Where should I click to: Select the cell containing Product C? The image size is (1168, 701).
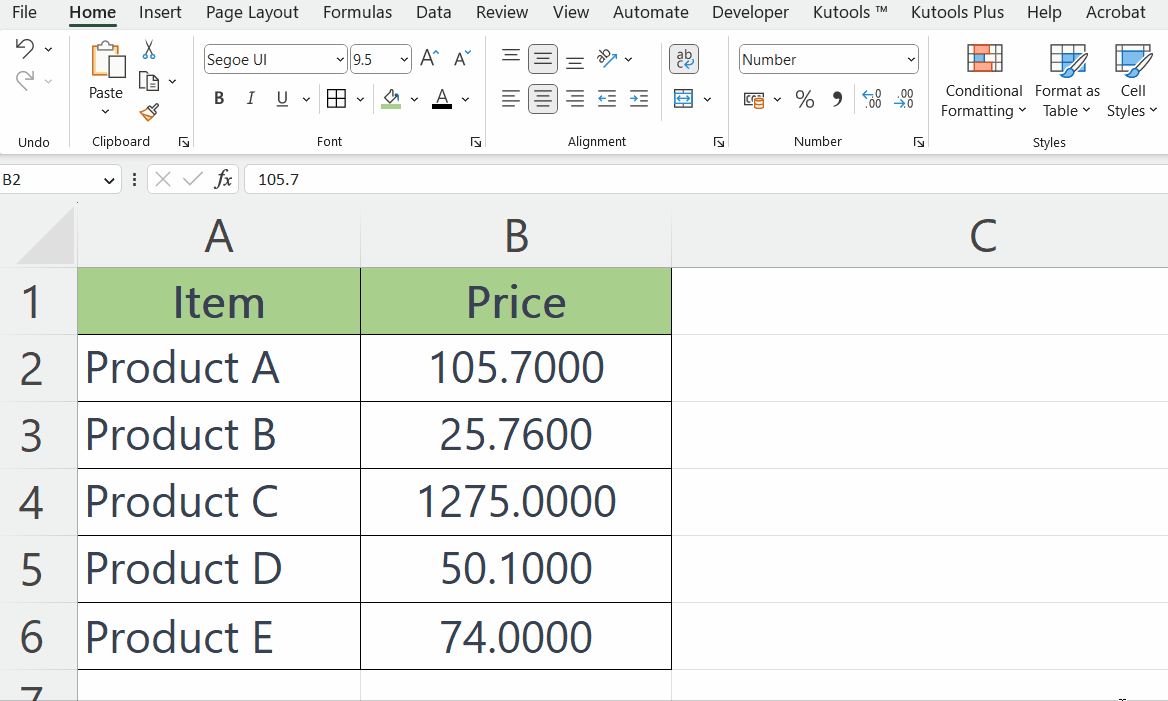coord(218,501)
